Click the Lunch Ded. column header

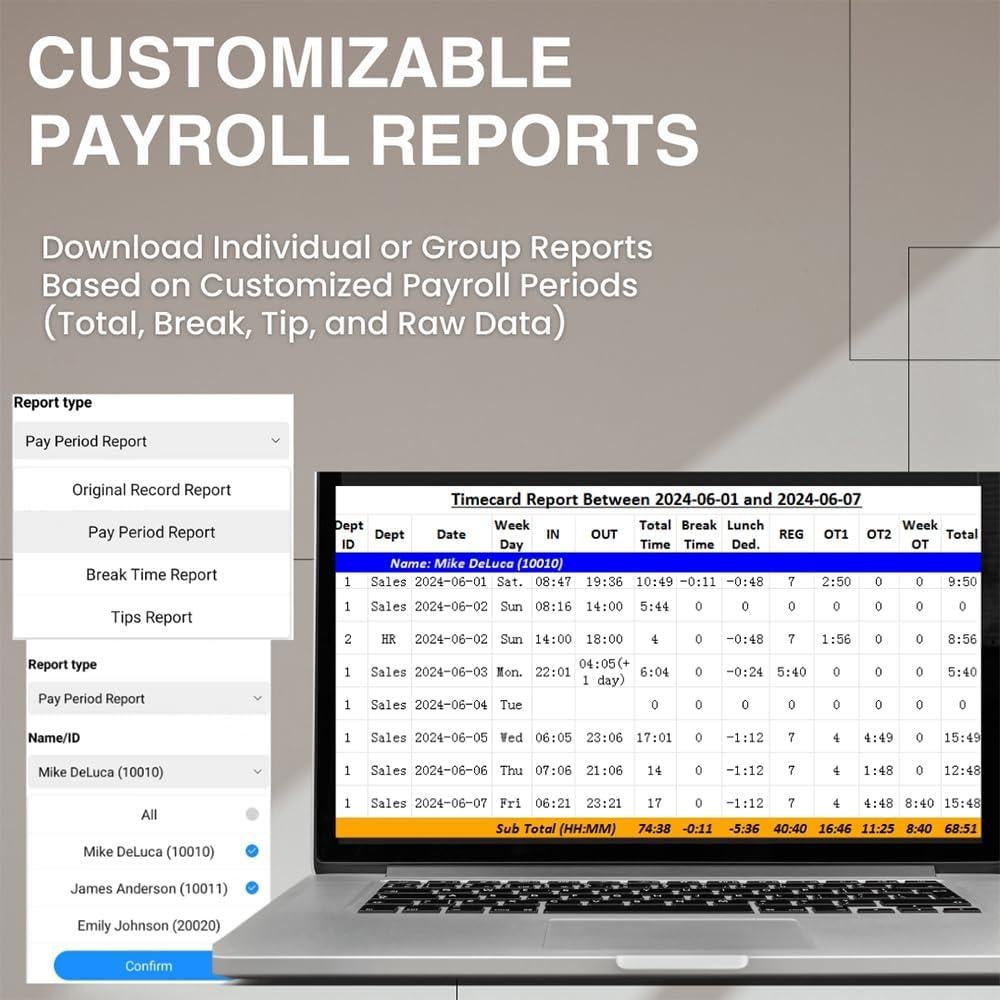[745, 534]
